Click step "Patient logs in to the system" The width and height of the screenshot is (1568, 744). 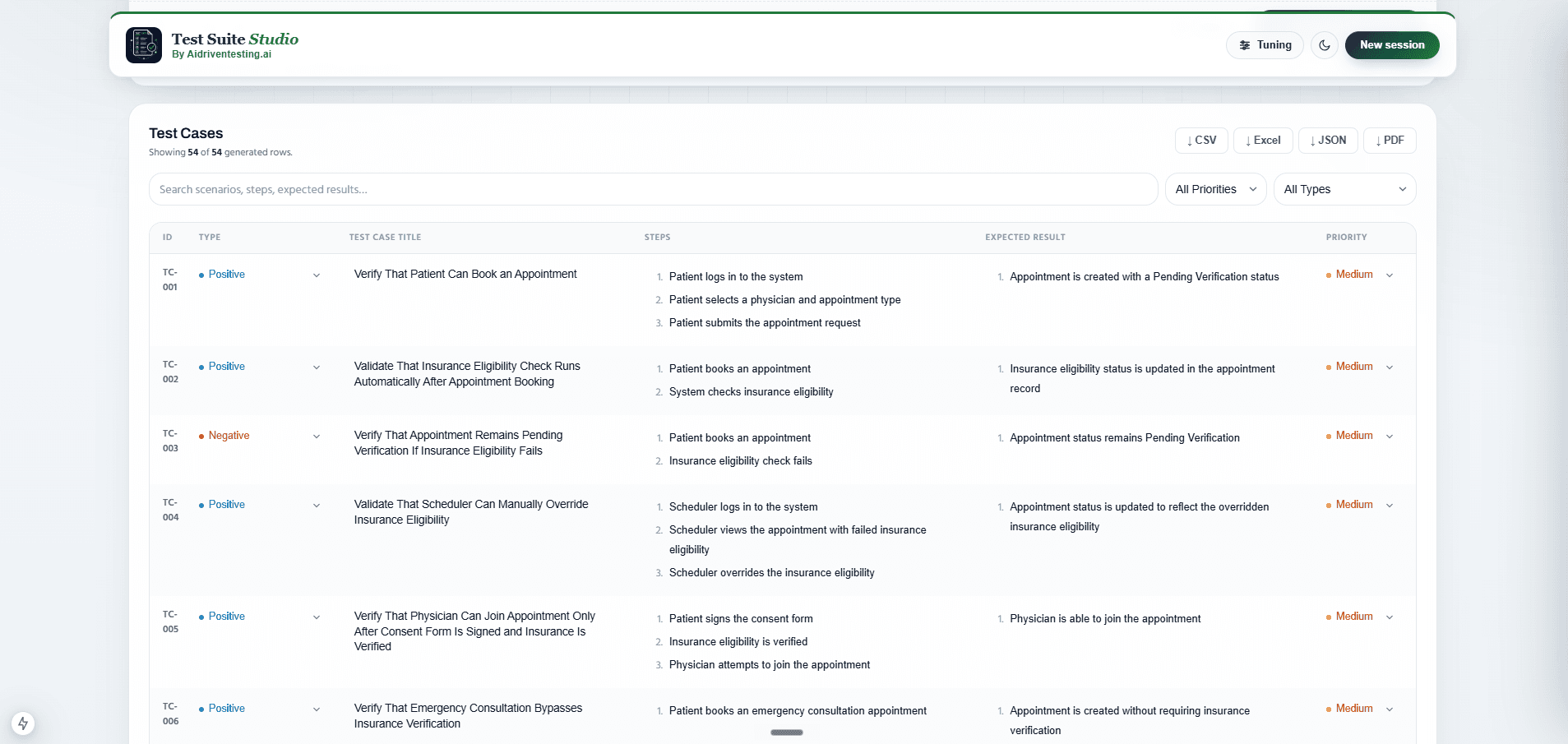pyautogui.click(x=736, y=277)
